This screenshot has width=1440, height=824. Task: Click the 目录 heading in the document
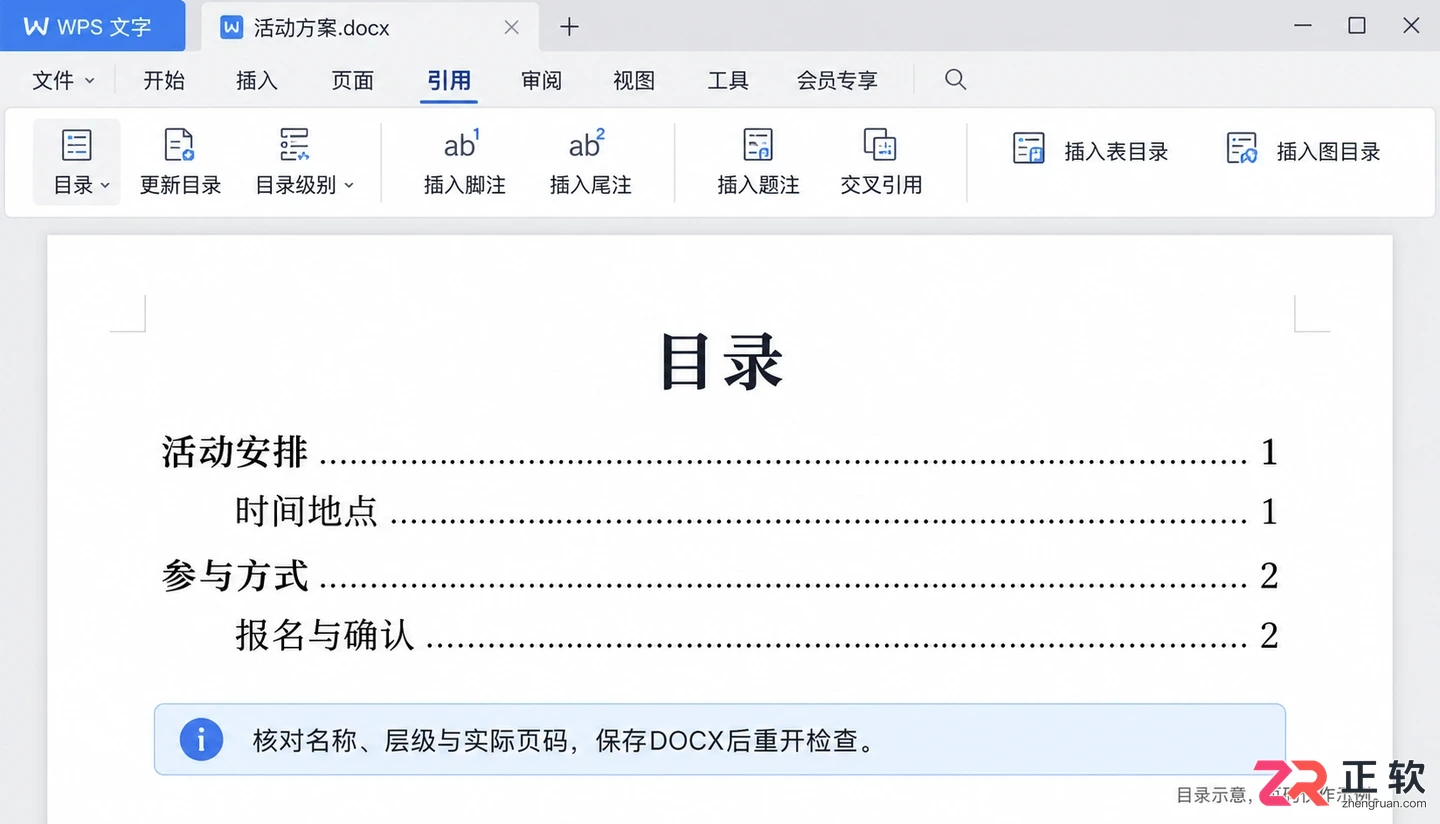(721, 361)
